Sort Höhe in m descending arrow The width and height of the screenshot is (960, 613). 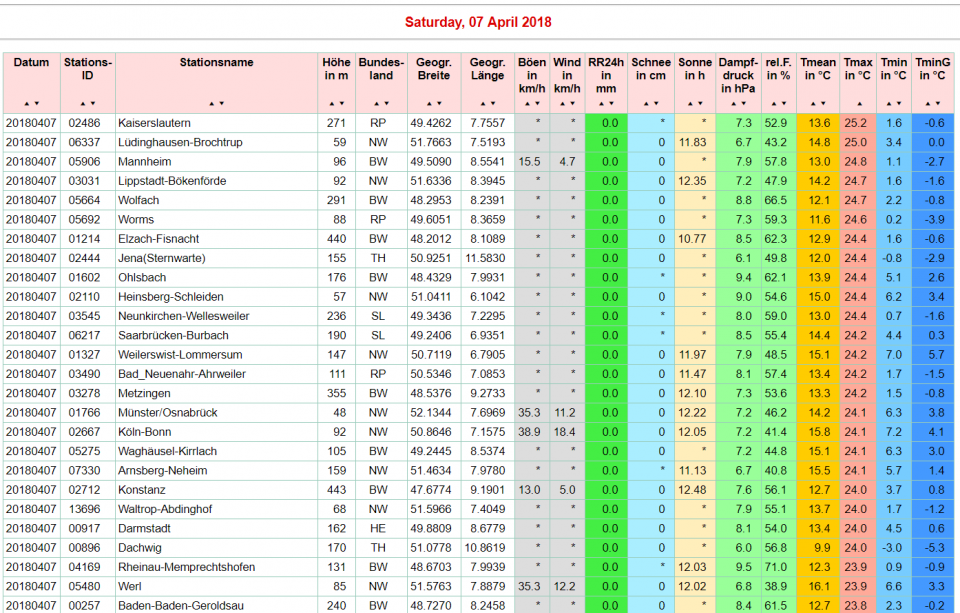pos(342,103)
